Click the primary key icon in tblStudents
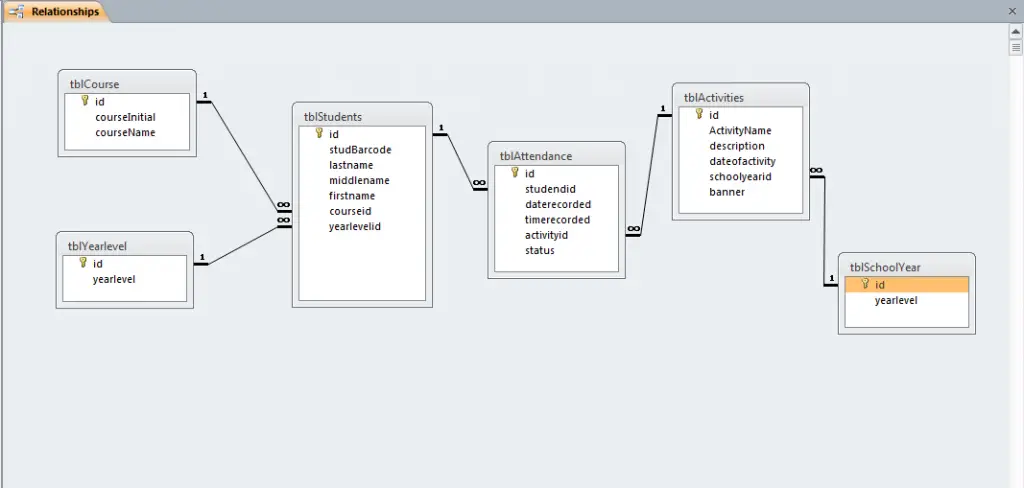Screen dimensions: 1024x488 (x=319, y=133)
